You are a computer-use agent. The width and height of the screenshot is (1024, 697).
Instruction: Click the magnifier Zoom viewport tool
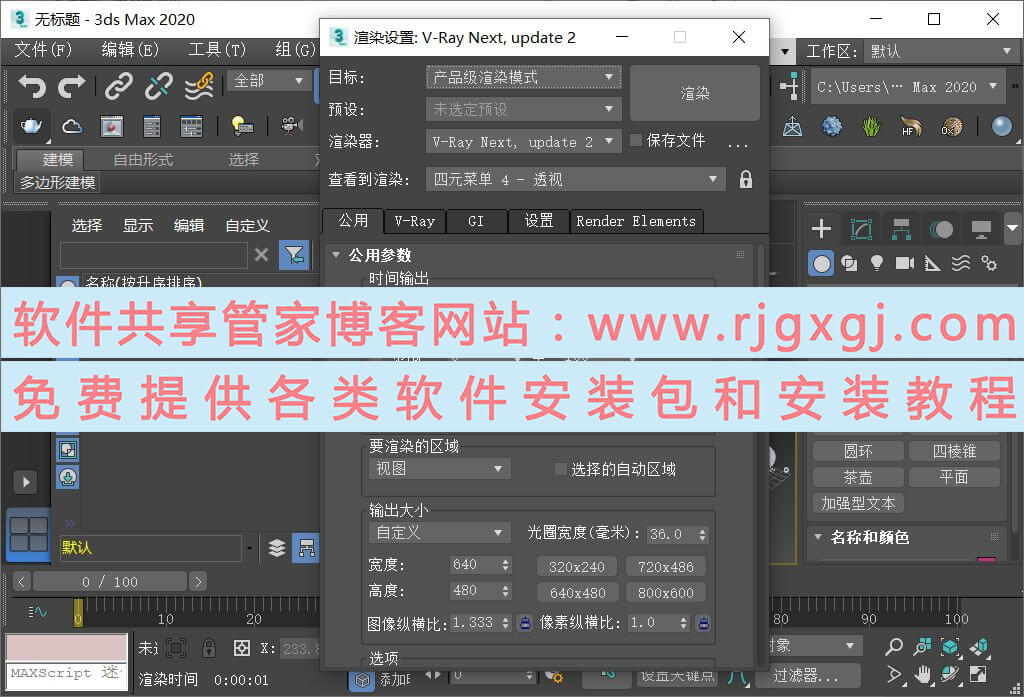[x=893, y=647]
